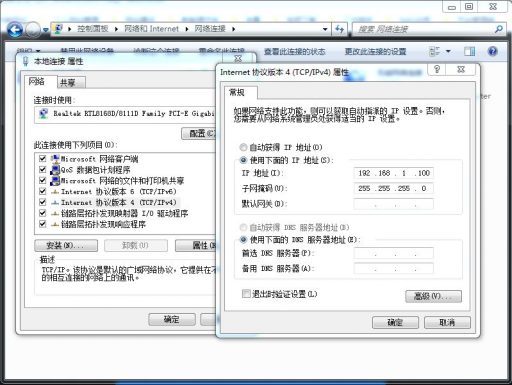Click the 首选 DNS 服务器 field
The image size is (512, 385).
coord(394,253)
